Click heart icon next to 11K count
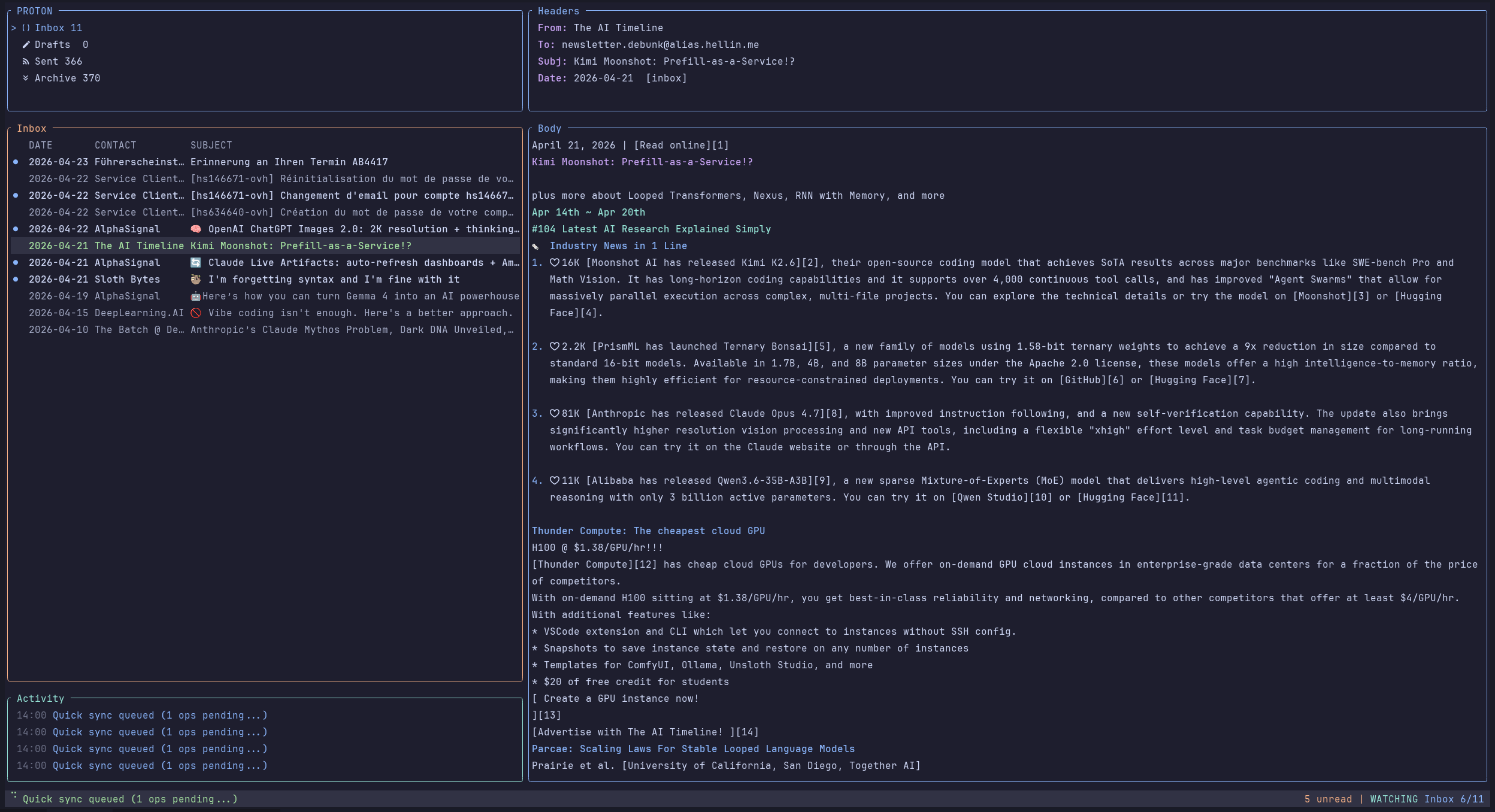 (x=555, y=481)
